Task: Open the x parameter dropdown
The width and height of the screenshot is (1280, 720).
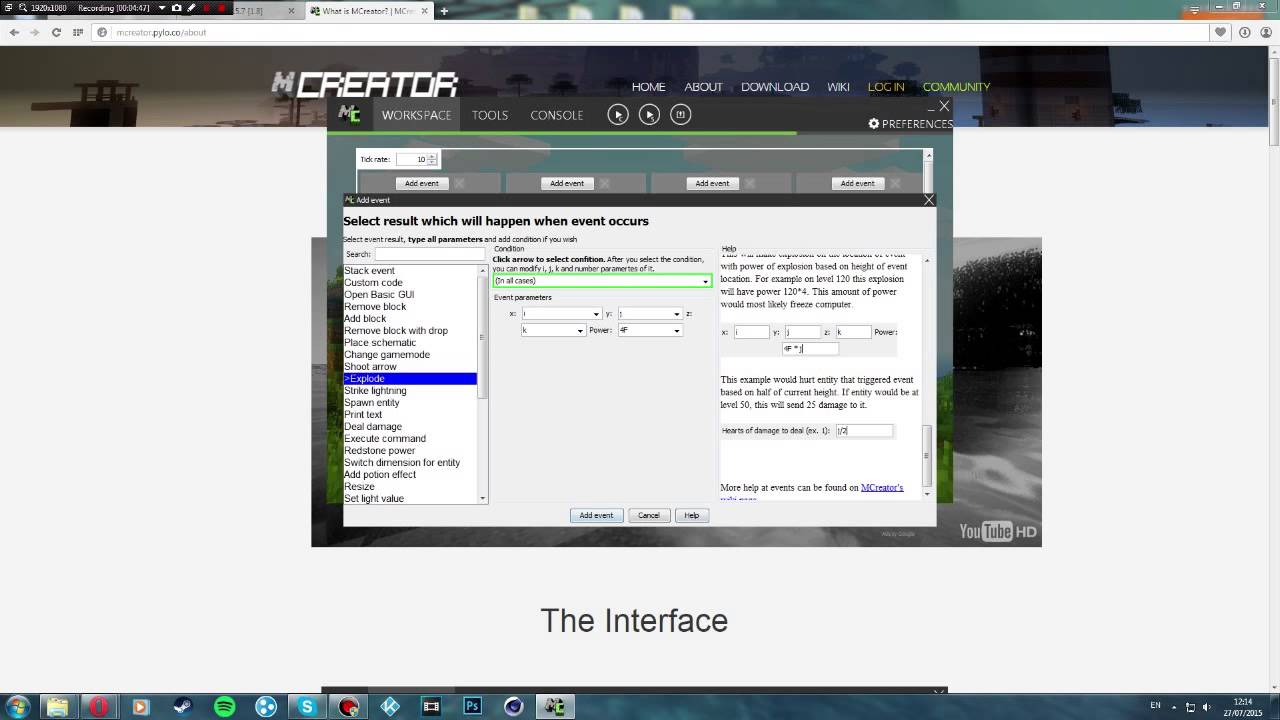Action: tap(597, 314)
